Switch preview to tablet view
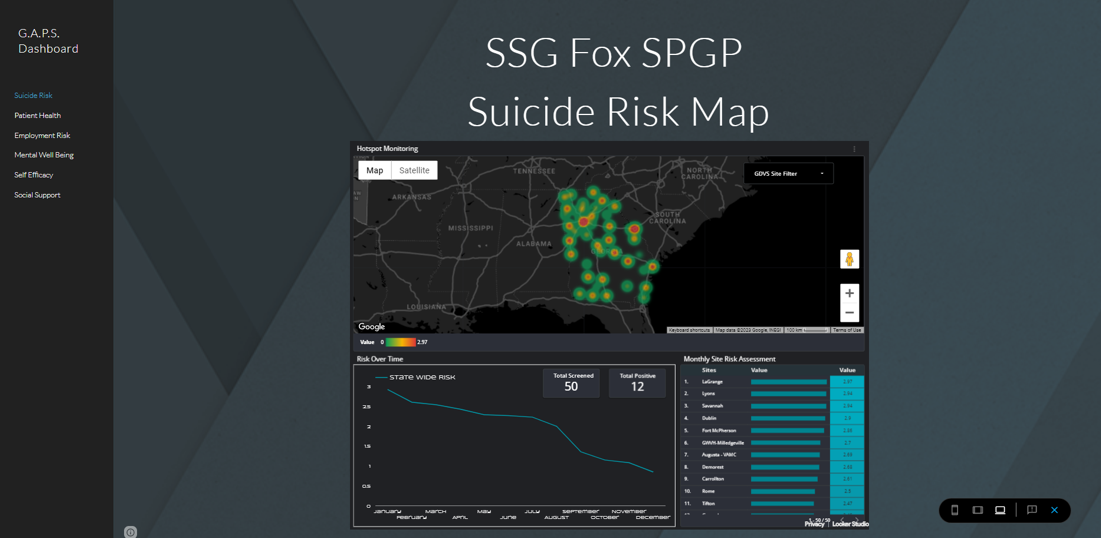The width and height of the screenshot is (1101, 538). pyautogui.click(x=977, y=510)
